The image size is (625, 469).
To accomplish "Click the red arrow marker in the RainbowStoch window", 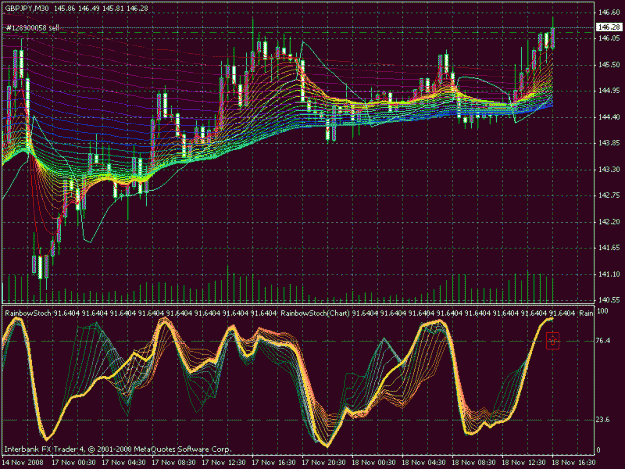I will (x=552, y=341).
